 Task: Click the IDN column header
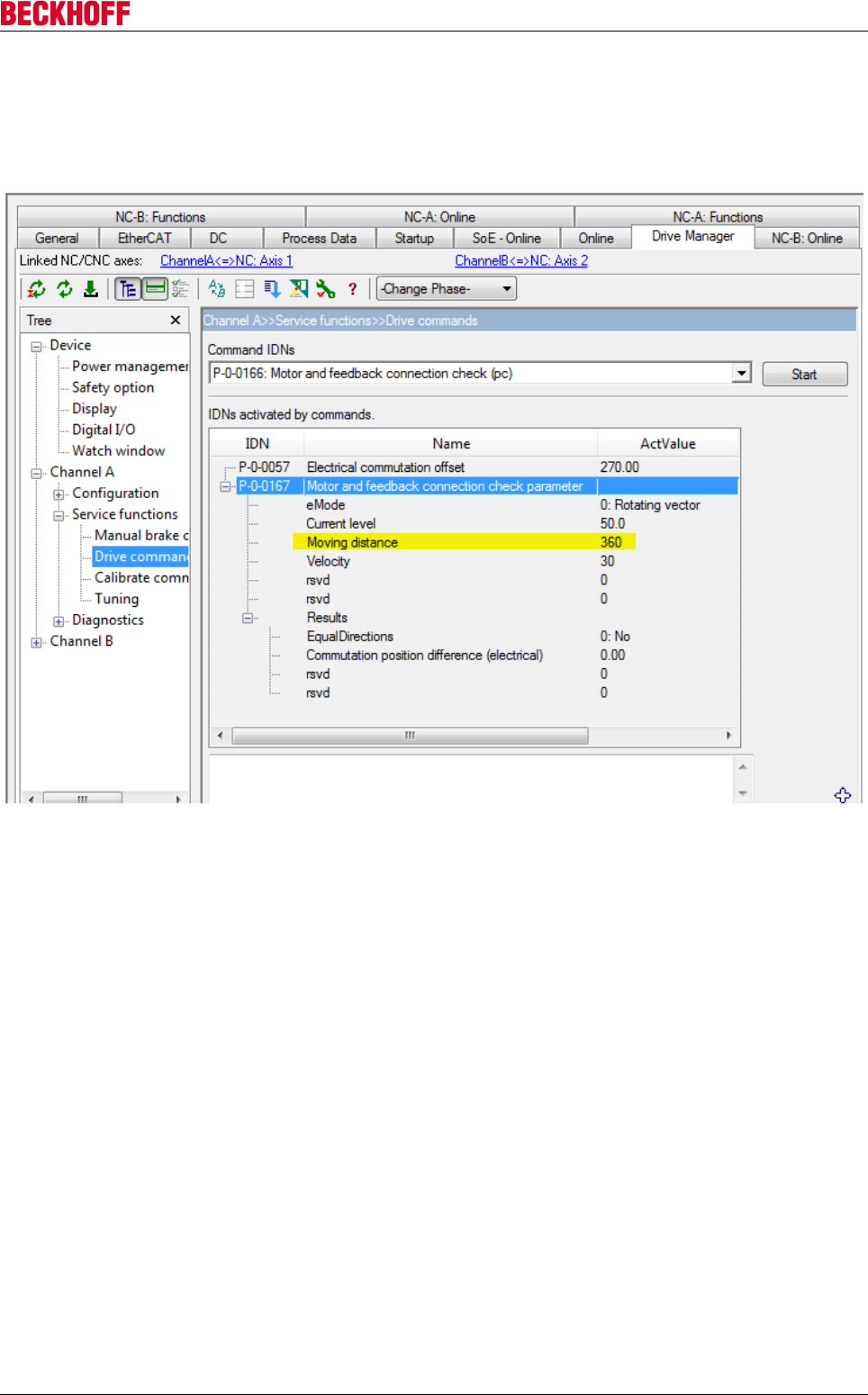tap(258, 444)
